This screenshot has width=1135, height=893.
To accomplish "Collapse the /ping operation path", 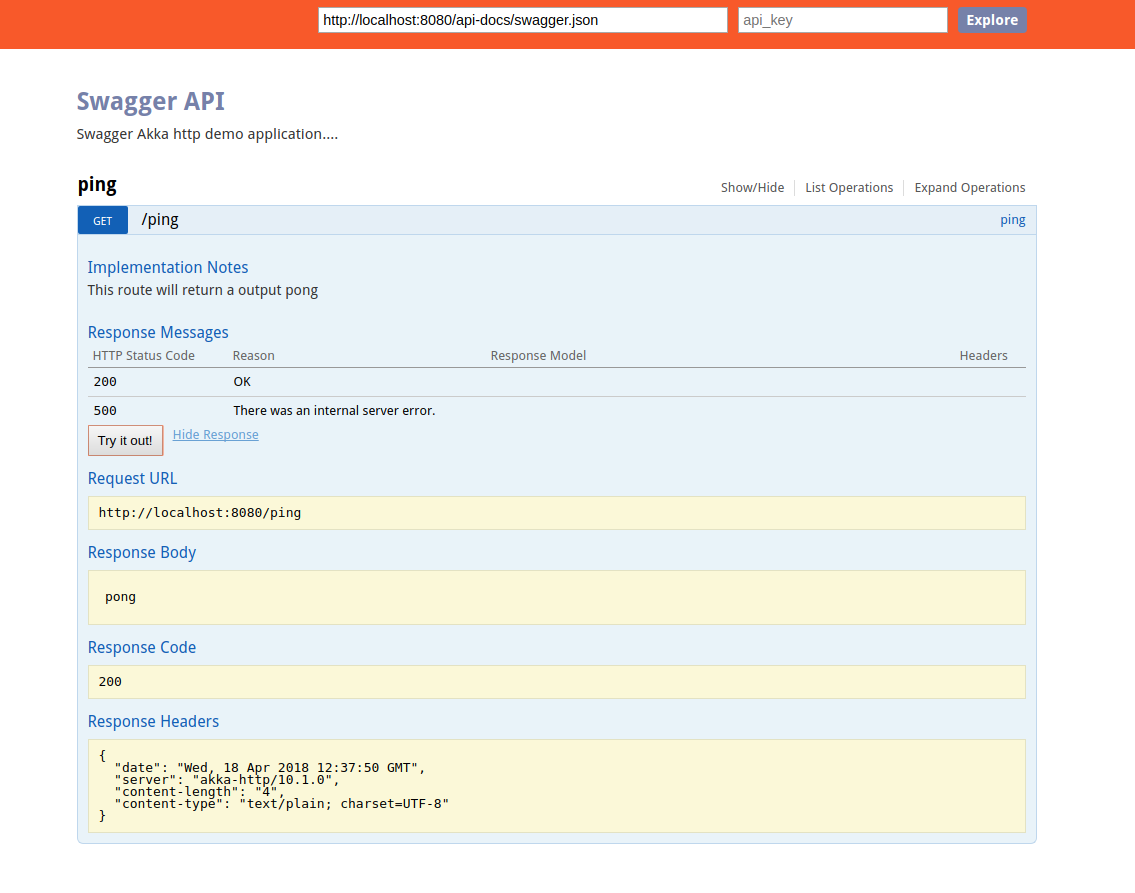I will [x=160, y=220].
